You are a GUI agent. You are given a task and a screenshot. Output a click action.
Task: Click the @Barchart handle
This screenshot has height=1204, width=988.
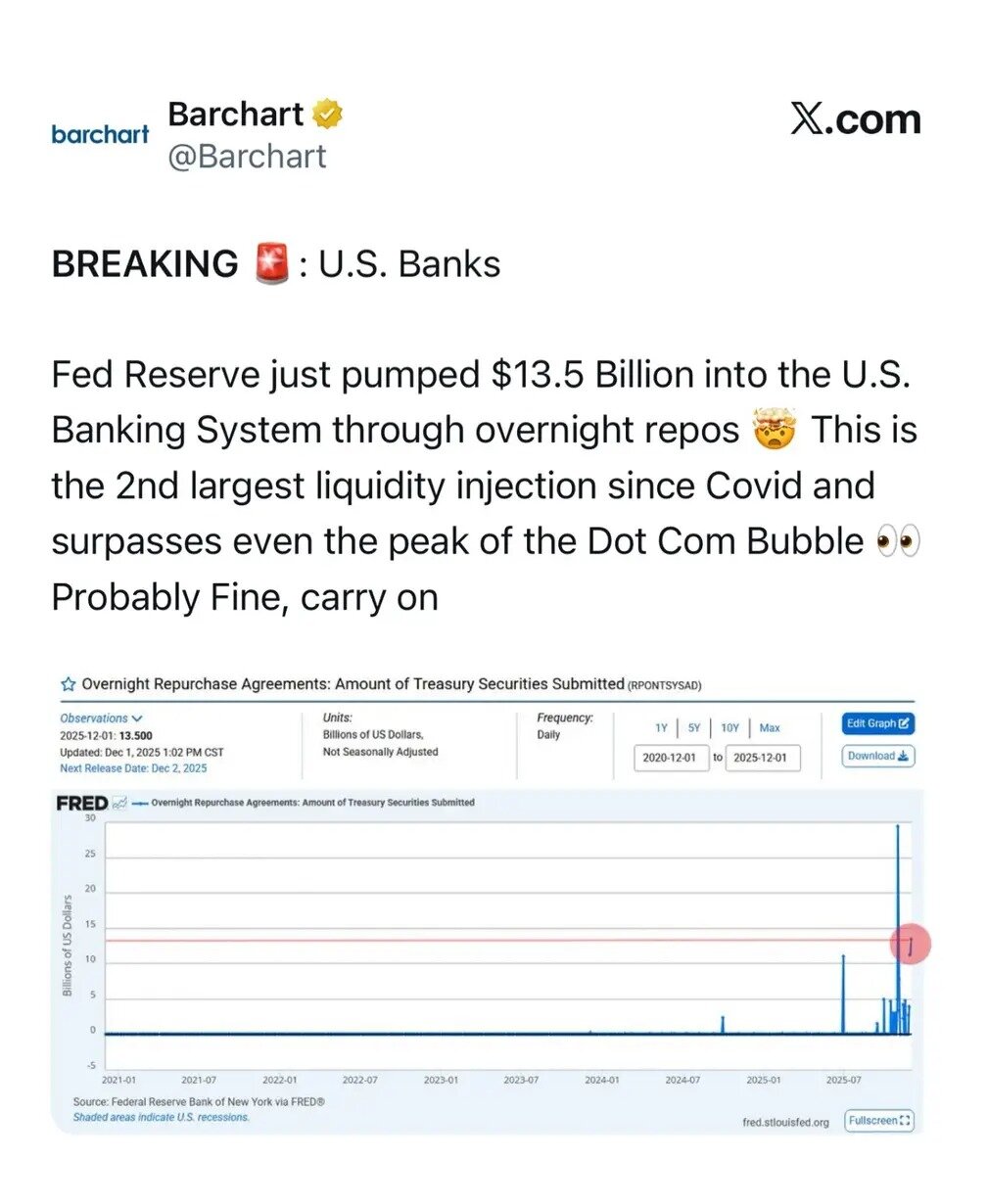247,157
